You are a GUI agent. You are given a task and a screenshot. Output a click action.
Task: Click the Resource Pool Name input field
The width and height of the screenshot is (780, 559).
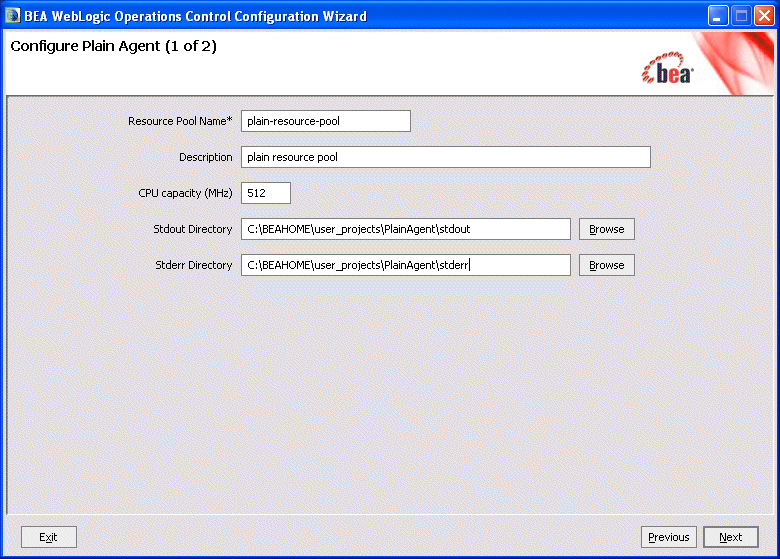pos(326,121)
